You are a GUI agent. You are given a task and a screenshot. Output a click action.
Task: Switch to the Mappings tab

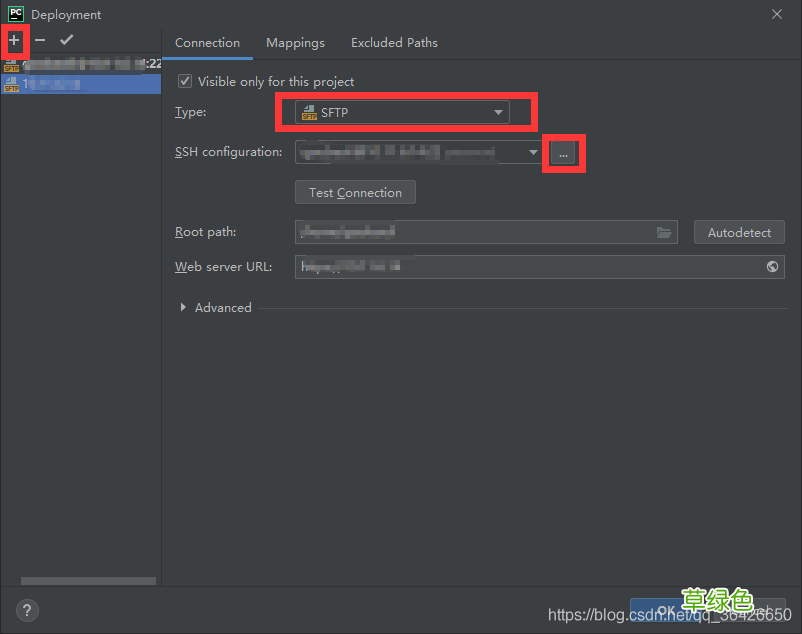pos(295,43)
